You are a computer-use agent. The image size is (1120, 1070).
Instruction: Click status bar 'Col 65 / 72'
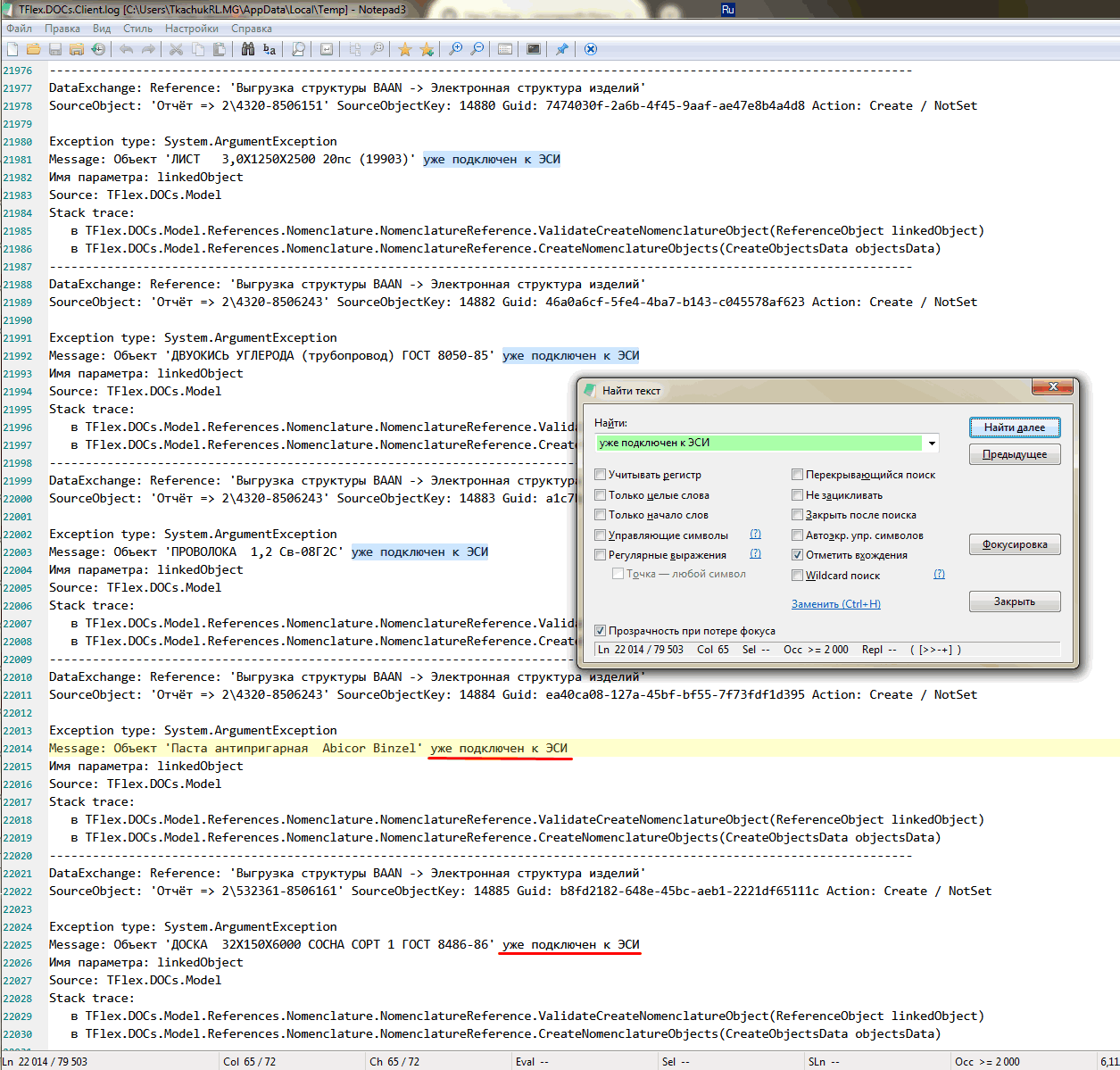[x=250, y=1061]
